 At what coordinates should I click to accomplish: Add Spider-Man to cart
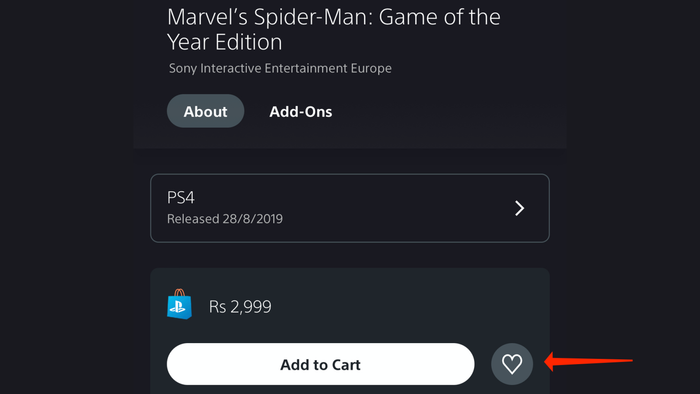pyautogui.click(x=321, y=364)
